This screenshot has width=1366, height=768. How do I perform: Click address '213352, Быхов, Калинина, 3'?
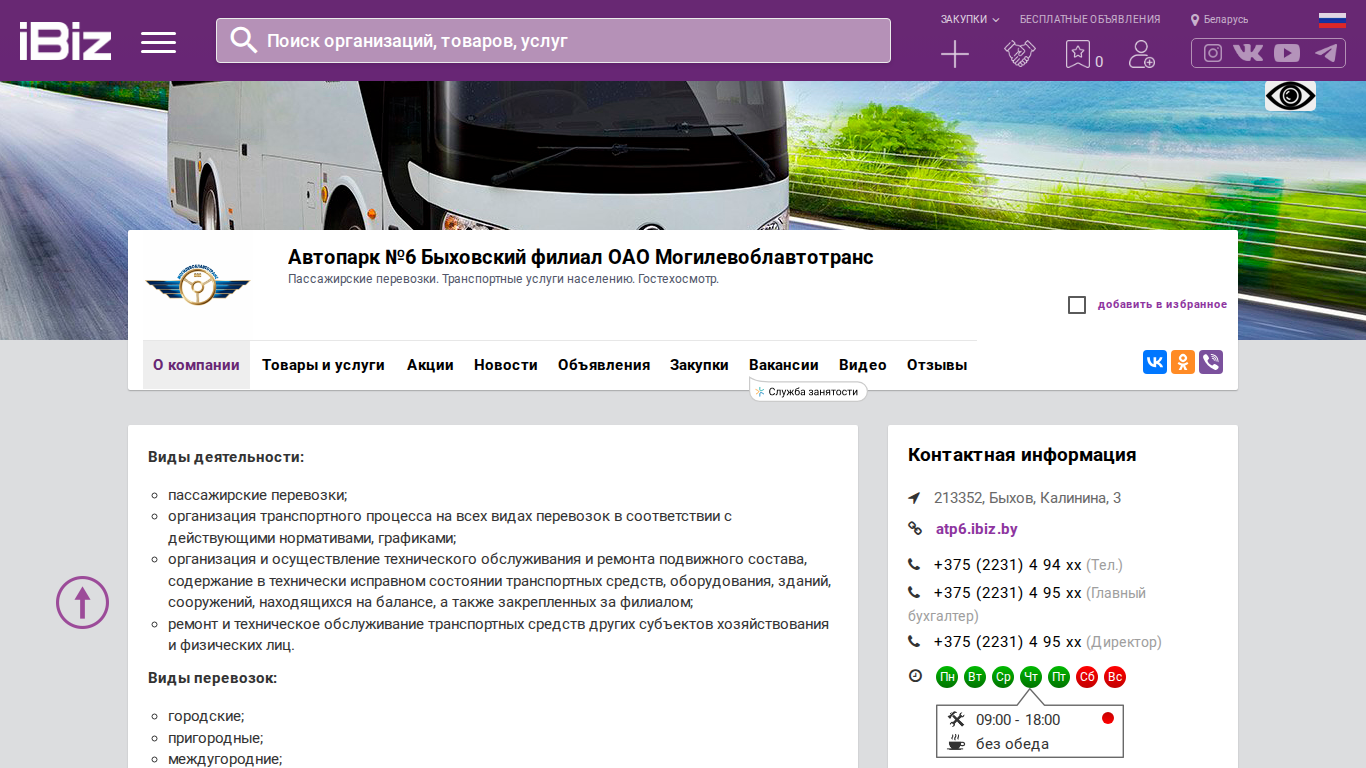pos(1028,498)
